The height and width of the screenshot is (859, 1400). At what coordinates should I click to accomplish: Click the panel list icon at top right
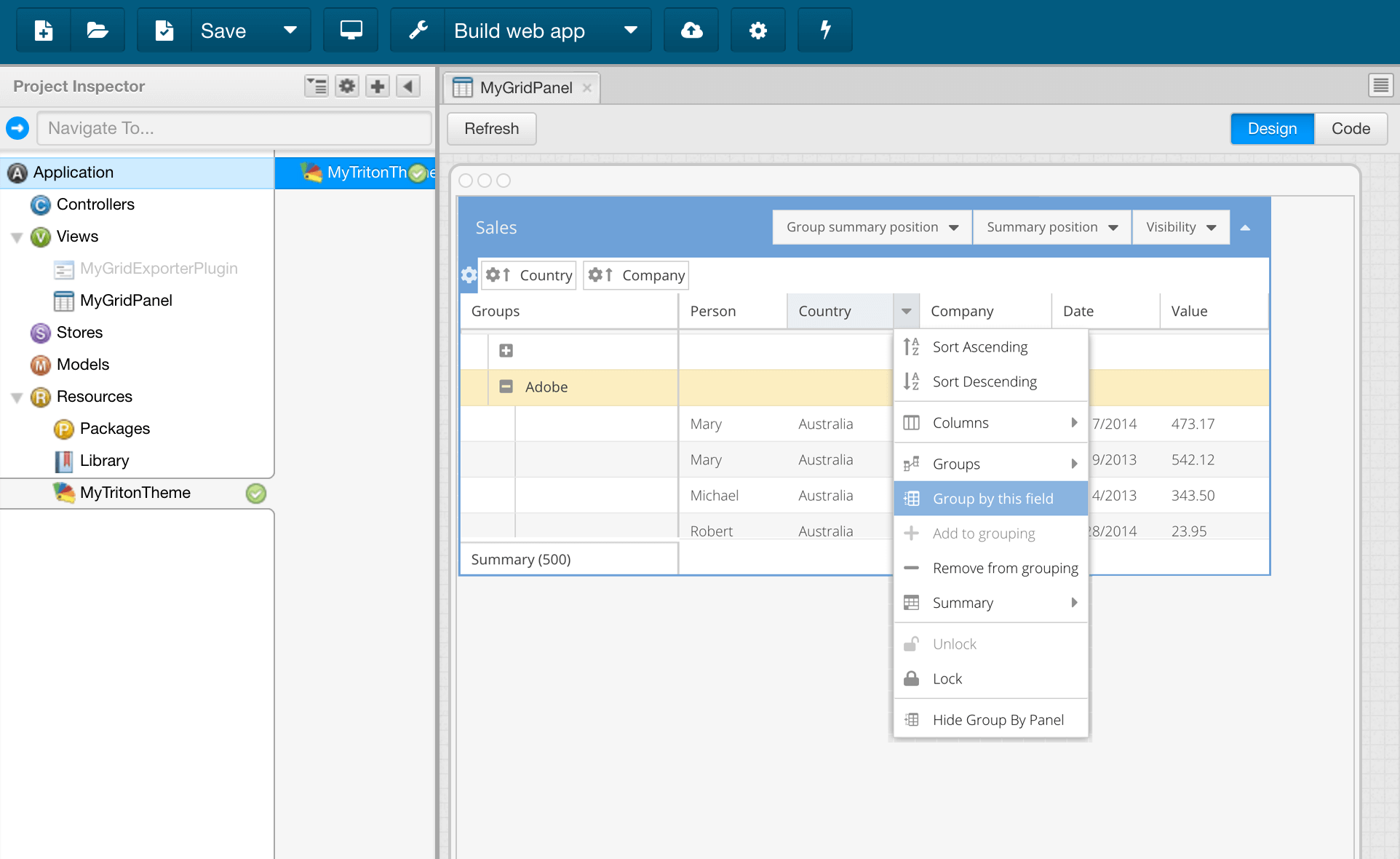point(1380,85)
